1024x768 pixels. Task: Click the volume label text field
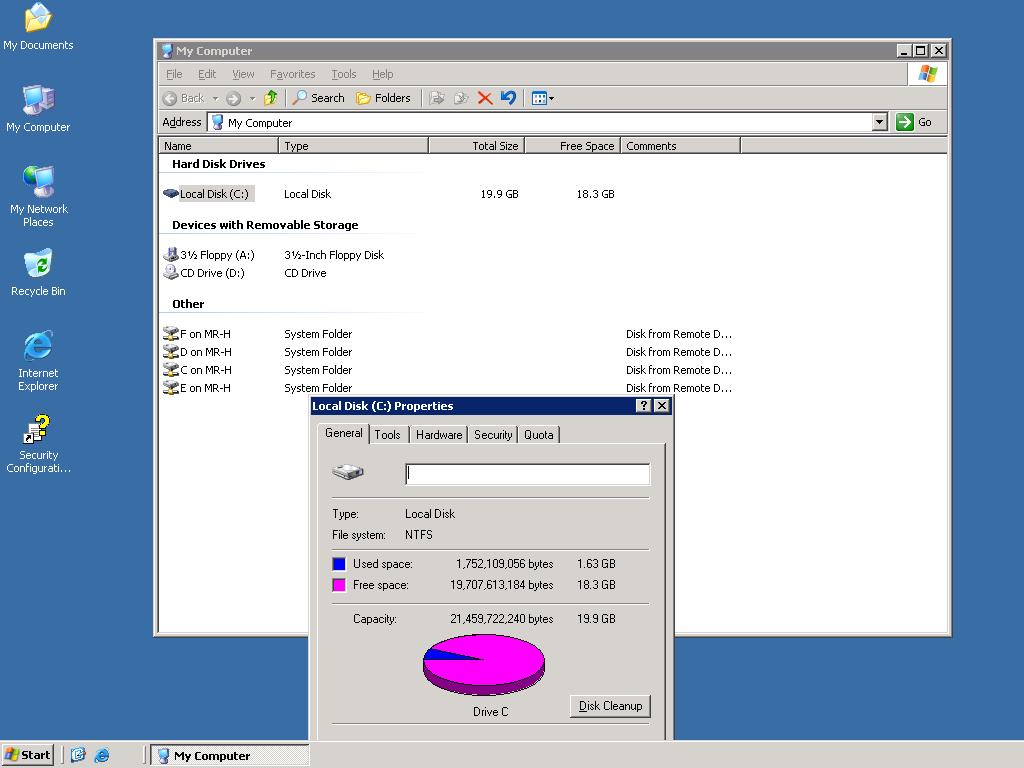[527, 474]
